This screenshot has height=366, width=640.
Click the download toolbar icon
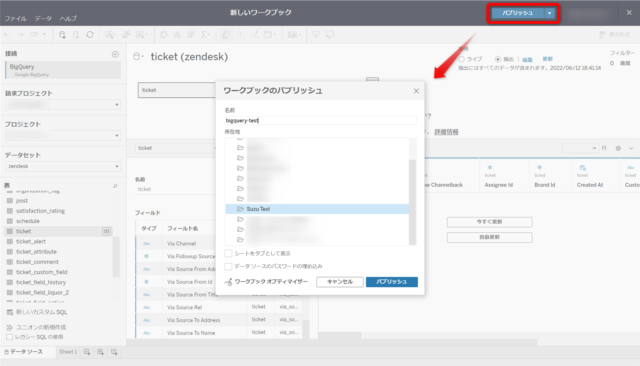pos(316,35)
